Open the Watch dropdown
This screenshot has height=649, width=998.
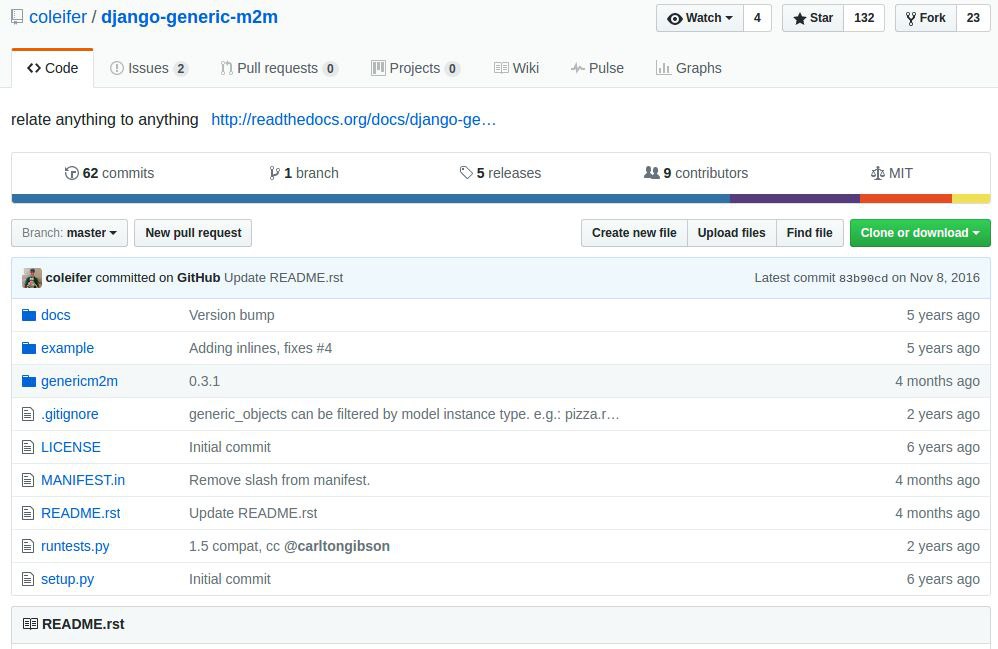tap(700, 18)
